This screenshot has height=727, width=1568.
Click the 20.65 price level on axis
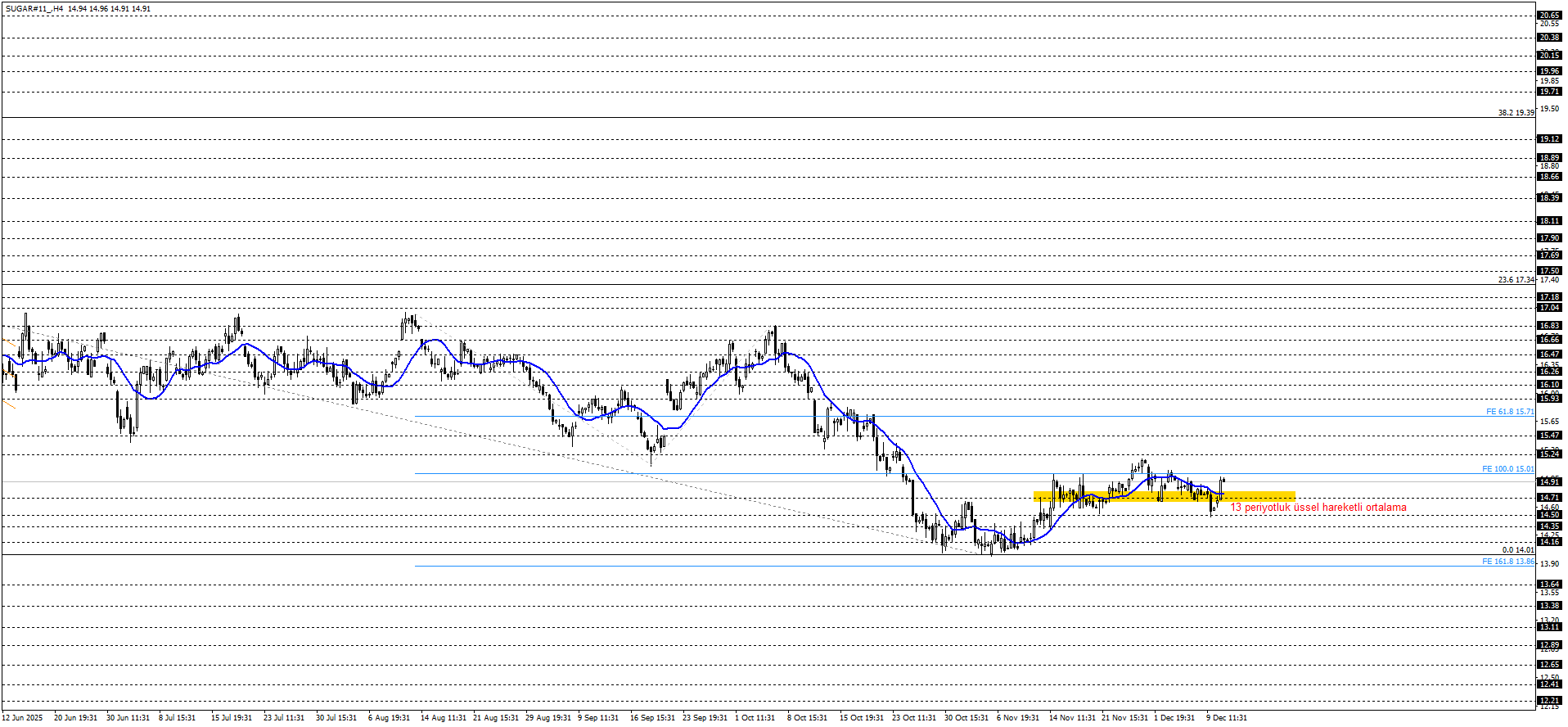tap(1548, 16)
